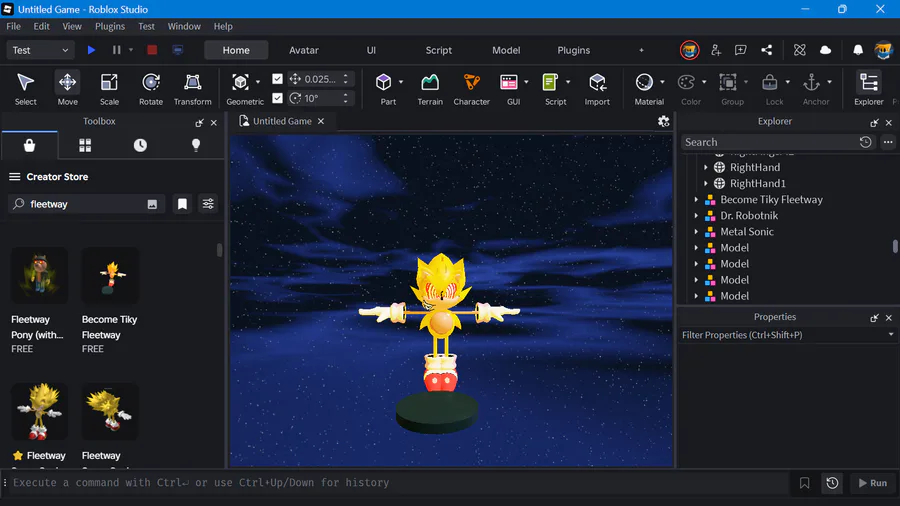The height and width of the screenshot is (506, 900).
Task: Switch to the UI ribbon tab
Action: click(x=371, y=50)
